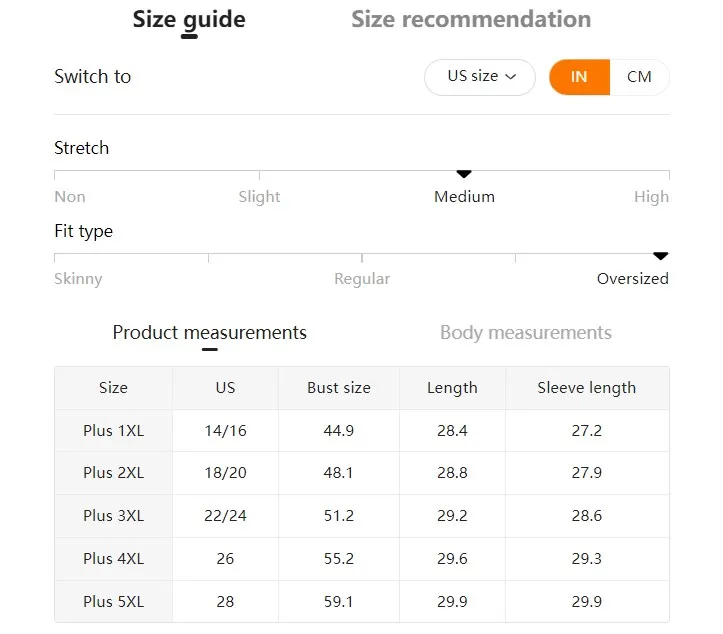Viewport: 723px width, 634px height.
Task: Open the Size recommendation tab
Action: pyautogui.click(x=471, y=20)
